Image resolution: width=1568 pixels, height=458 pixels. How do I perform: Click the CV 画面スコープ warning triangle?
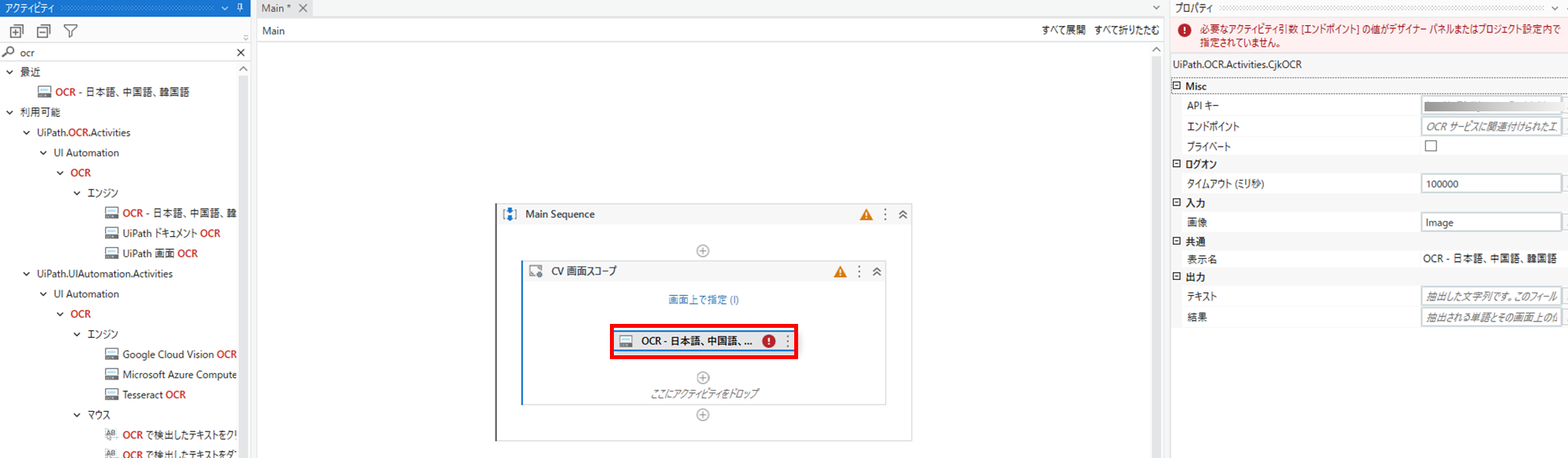coord(840,271)
